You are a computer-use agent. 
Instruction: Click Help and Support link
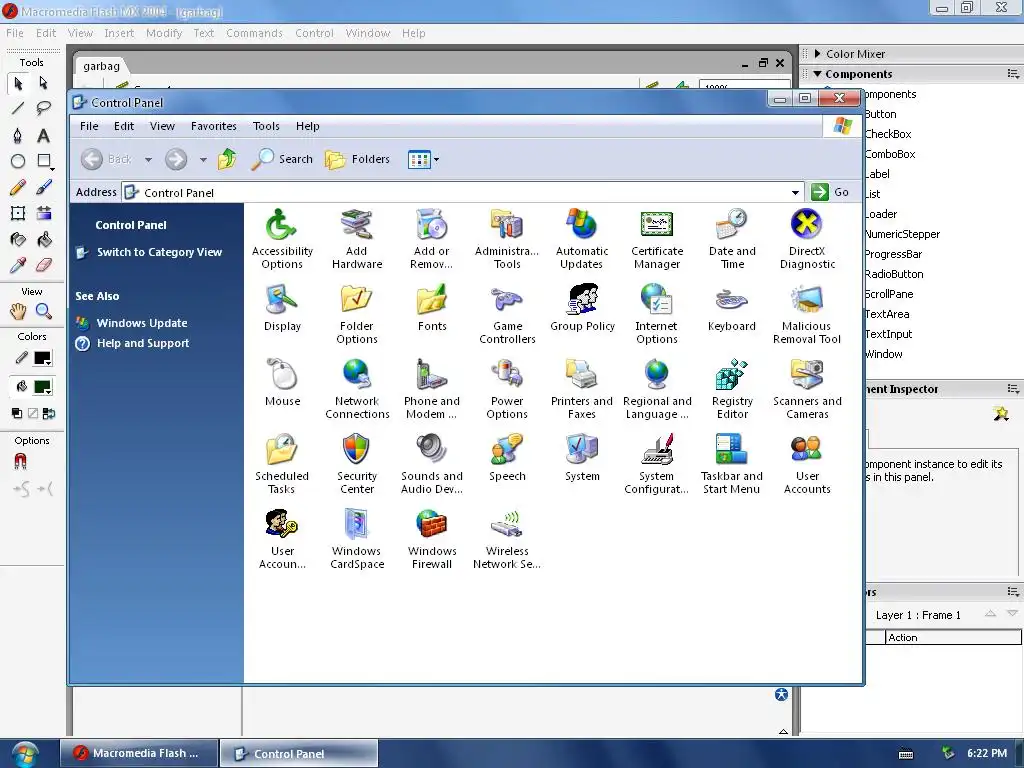pyautogui.click(x=143, y=343)
